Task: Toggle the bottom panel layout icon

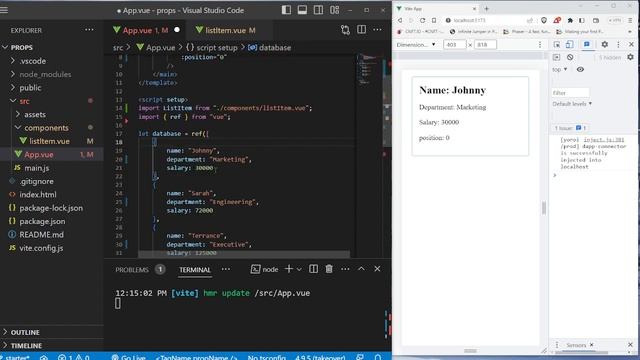Action: coord(302,10)
